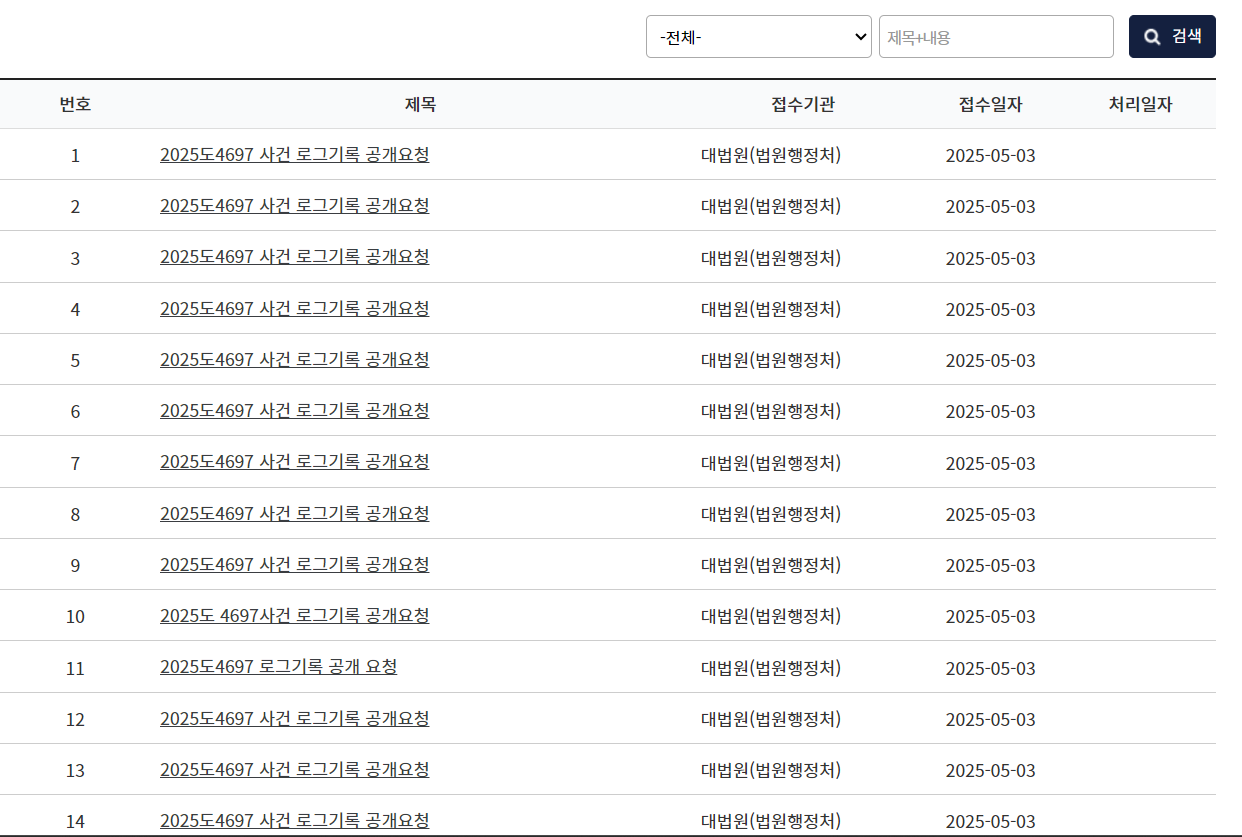Open the -전체- category dropdown
1242x837 pixels.
click(x=758, y=37)
